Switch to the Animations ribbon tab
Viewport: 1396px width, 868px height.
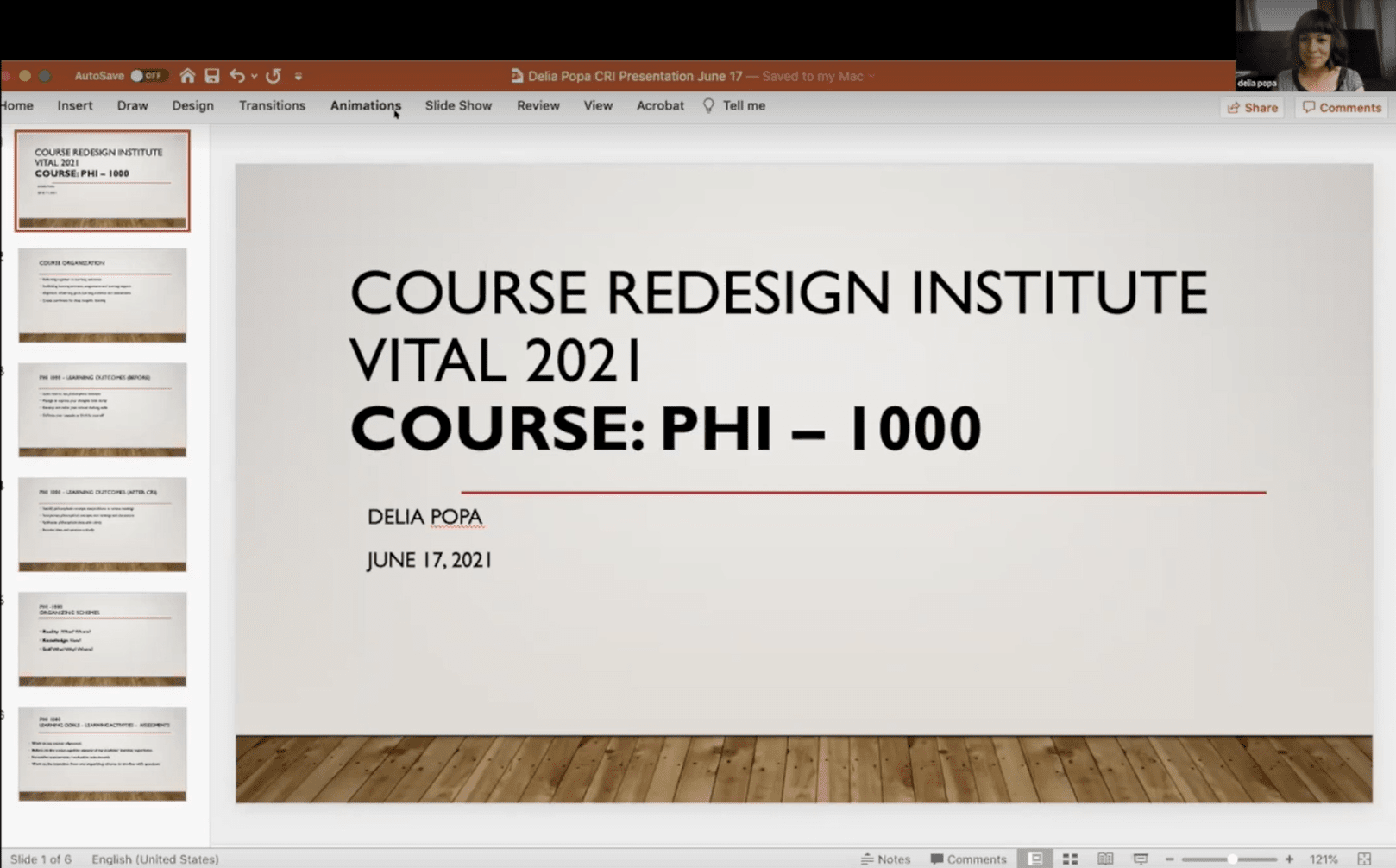click(365, 105)
